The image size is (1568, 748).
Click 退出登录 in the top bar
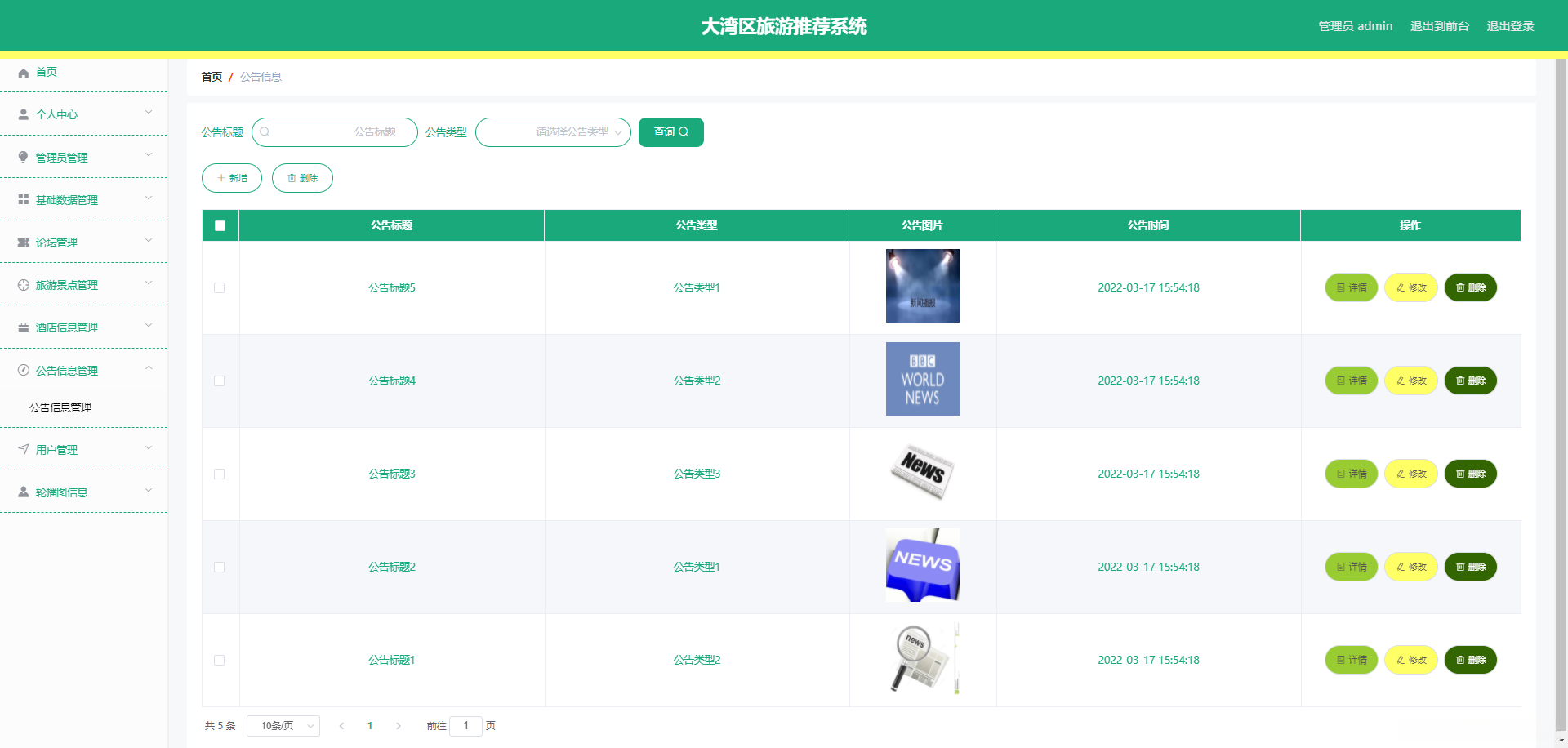coord(1510,26)
